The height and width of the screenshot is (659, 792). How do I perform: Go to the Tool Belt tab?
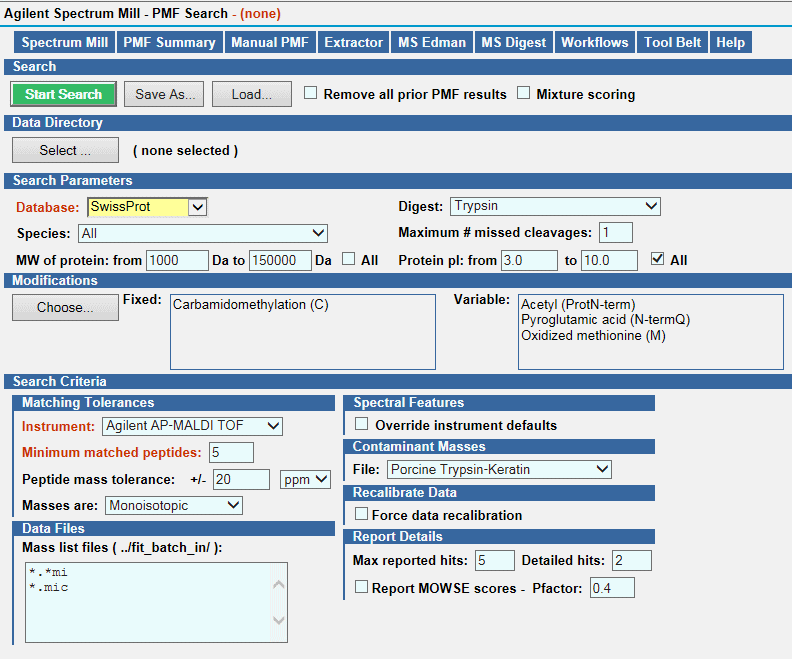673,42
